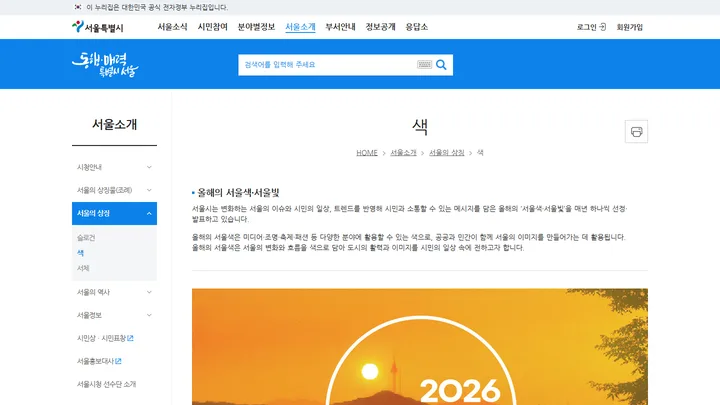Open the virtual keyboard icon in search
The width and height of the screenshot is (720, 405).
[424, 65]
